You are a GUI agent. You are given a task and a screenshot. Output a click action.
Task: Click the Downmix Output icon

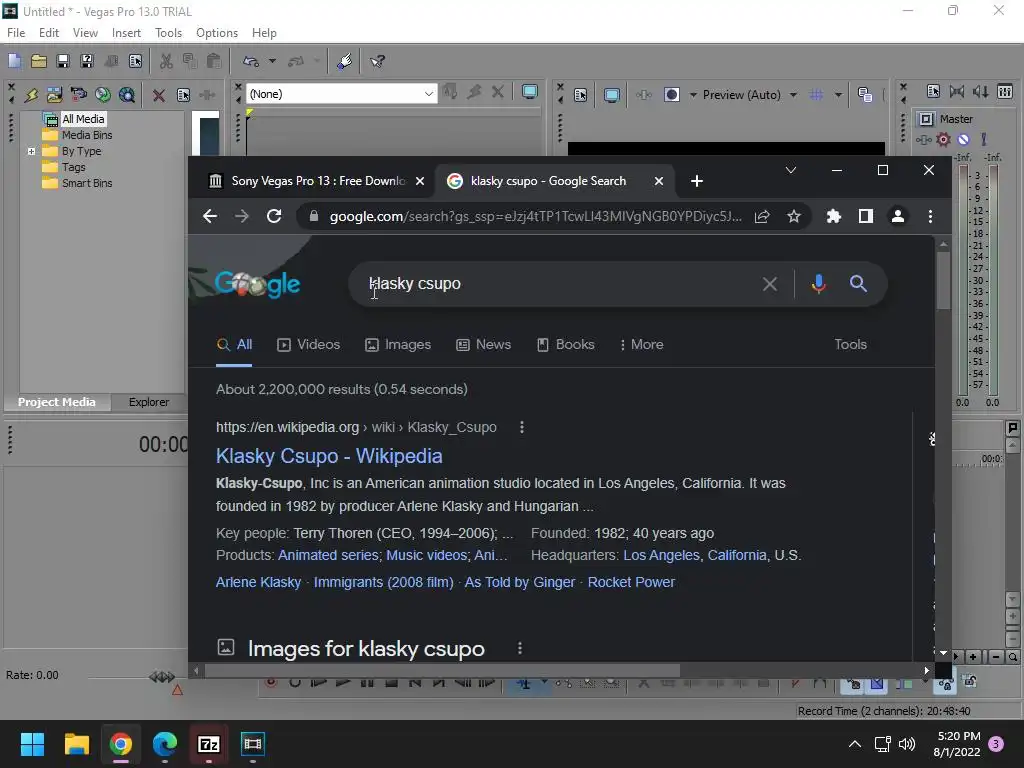click(957, 91)
